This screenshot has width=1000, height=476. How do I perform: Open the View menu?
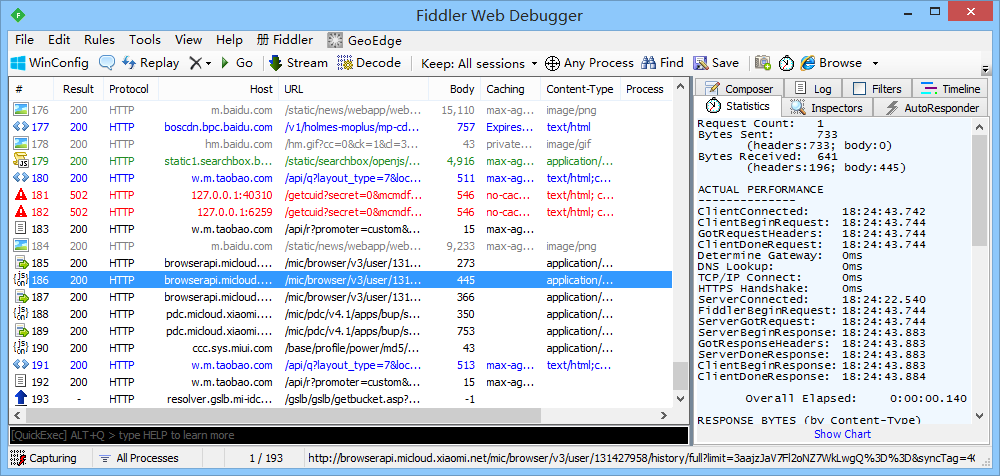(188, 40)
